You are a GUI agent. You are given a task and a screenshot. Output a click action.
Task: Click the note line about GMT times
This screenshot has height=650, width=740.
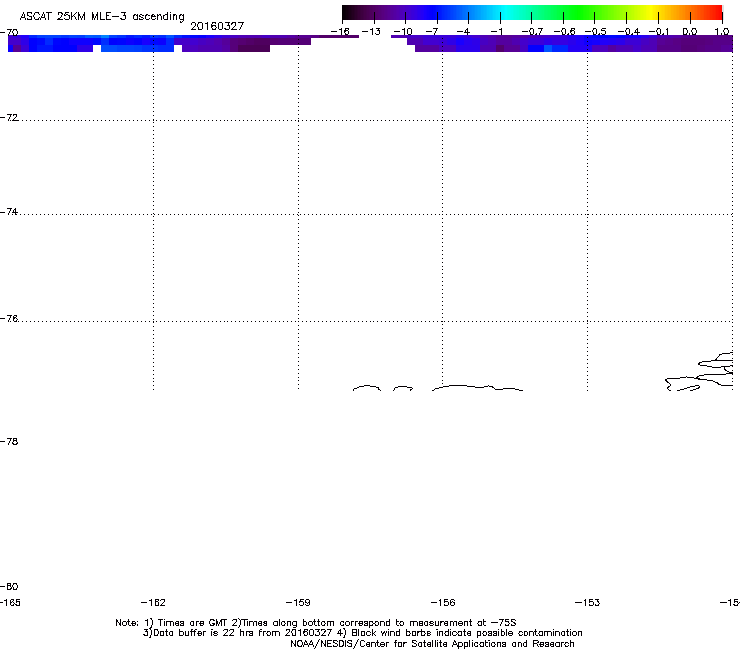316,623
